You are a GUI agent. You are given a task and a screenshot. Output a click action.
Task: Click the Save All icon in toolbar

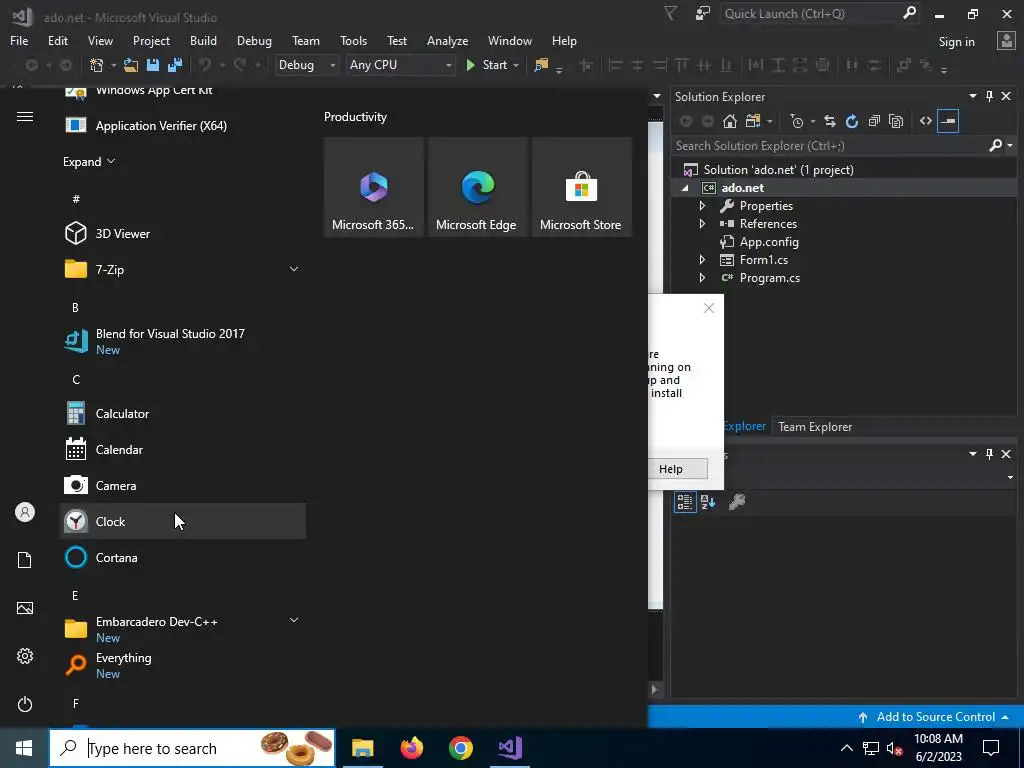pos(175,65)
